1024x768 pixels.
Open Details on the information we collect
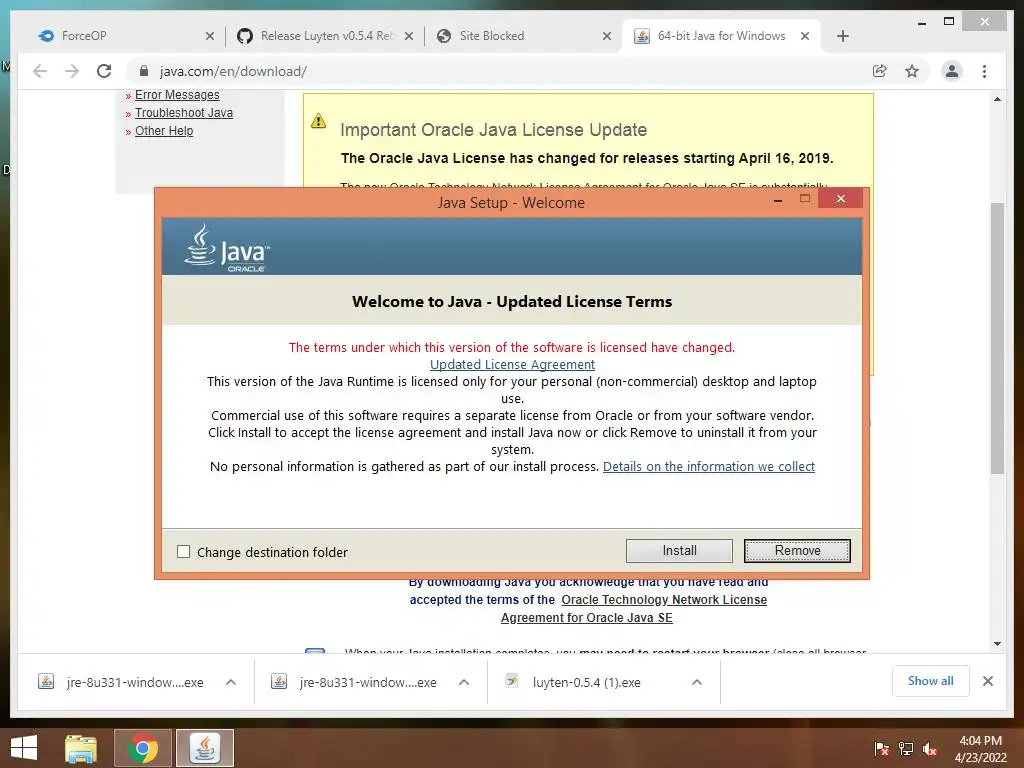click(x=709, y=466)
